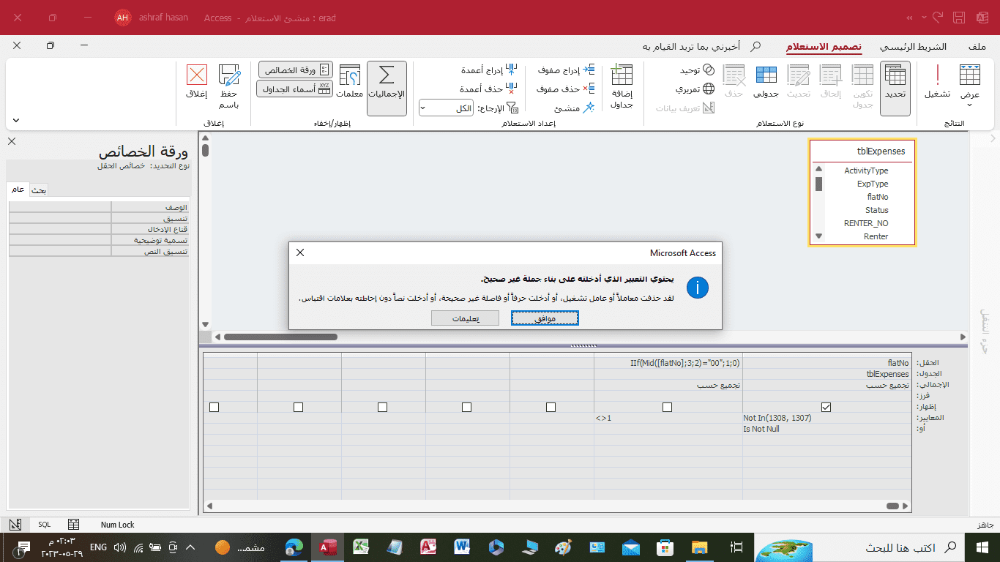Select the Union (توحيد) query option
Screen dimensions: 1000x562
(696, 70)
